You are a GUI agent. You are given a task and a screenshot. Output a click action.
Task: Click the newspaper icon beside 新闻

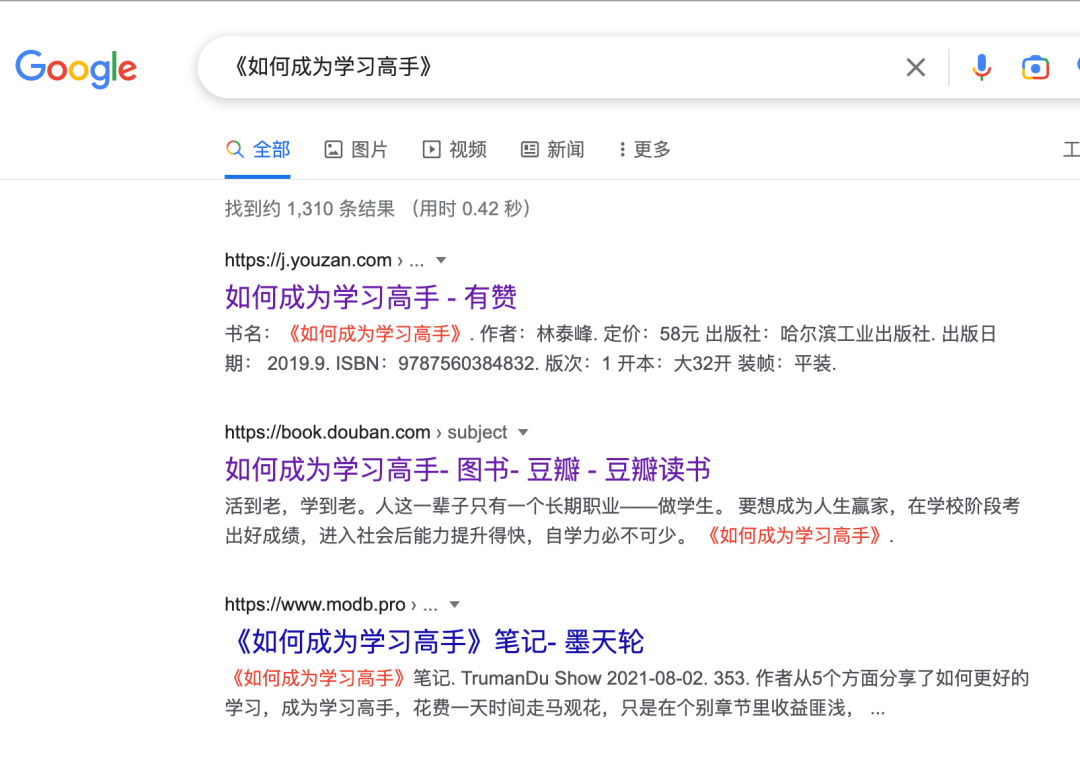pos(530,150)
